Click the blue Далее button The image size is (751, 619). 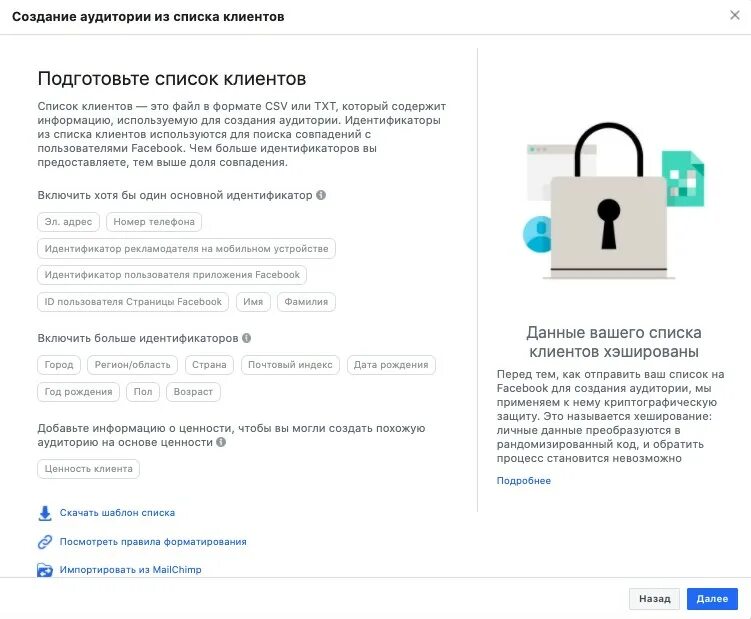(x=712, y=599)
